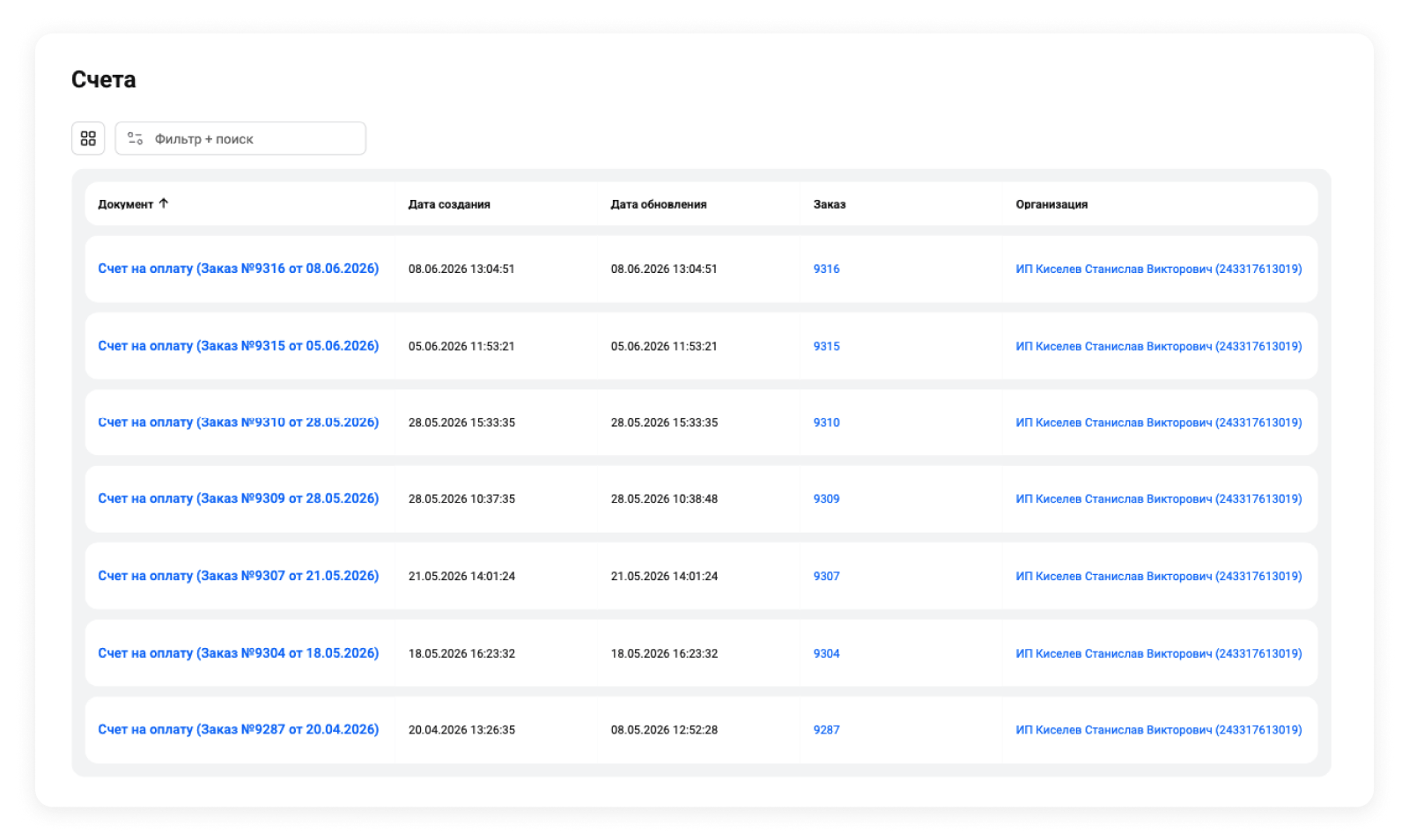
Task: Select update date 08.05.2026 12:52:28
Action: [664, 731]
